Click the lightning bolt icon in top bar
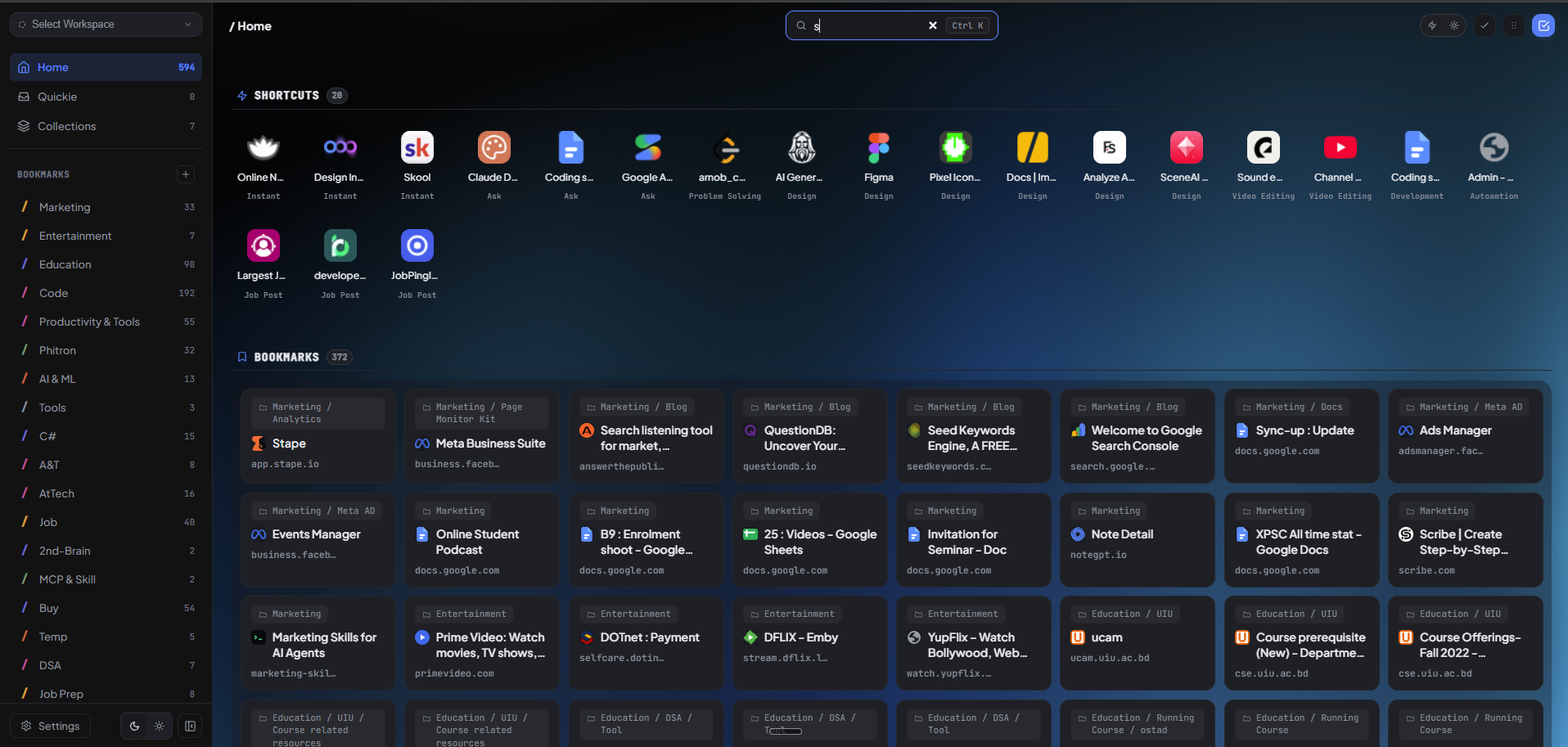1568x747 pixels. click(1432, 25)
